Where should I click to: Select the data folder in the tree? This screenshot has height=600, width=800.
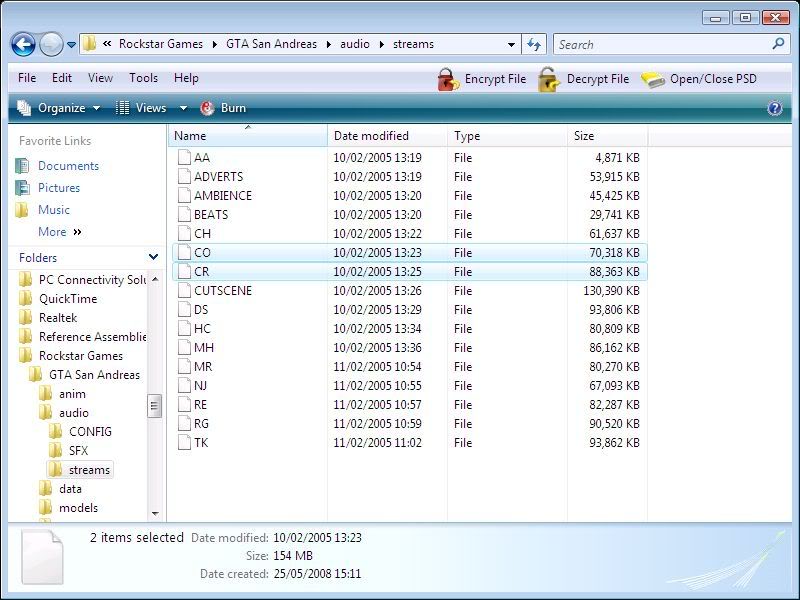pyautogui.click(x=70, y=489)
